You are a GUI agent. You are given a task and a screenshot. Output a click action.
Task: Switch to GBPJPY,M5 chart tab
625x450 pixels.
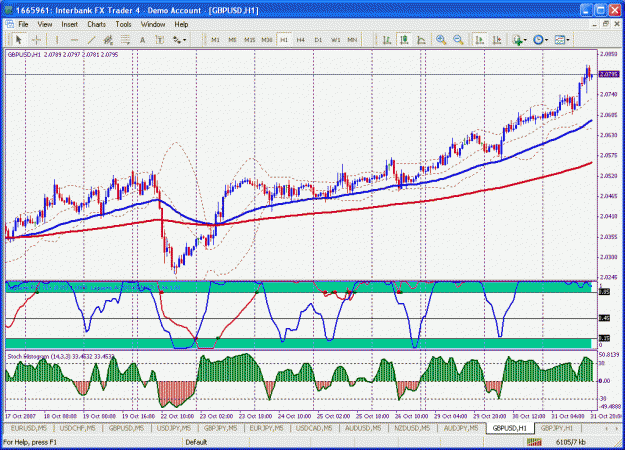coord(220,428)
